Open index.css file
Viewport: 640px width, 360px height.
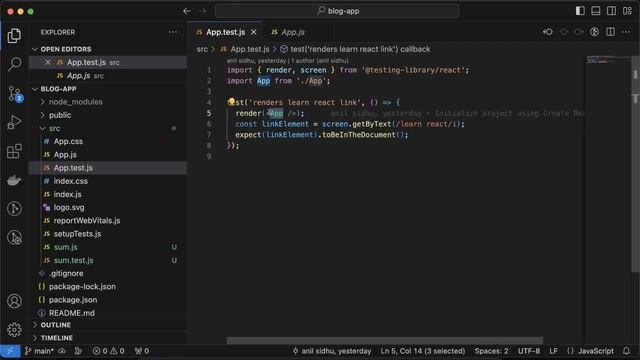tap(108, 181)
